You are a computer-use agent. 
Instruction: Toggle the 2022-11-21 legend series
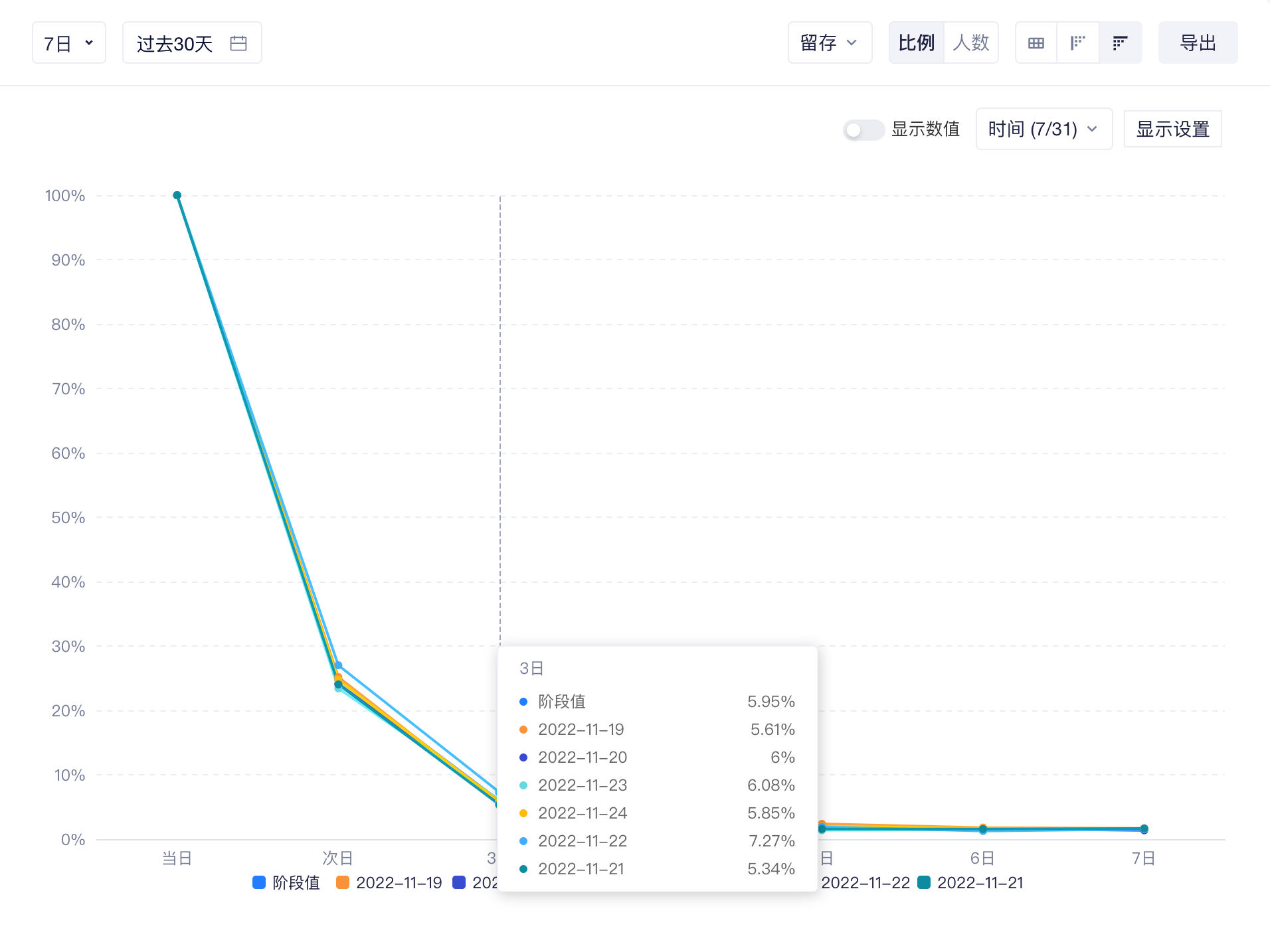click(x=970, y=882)
